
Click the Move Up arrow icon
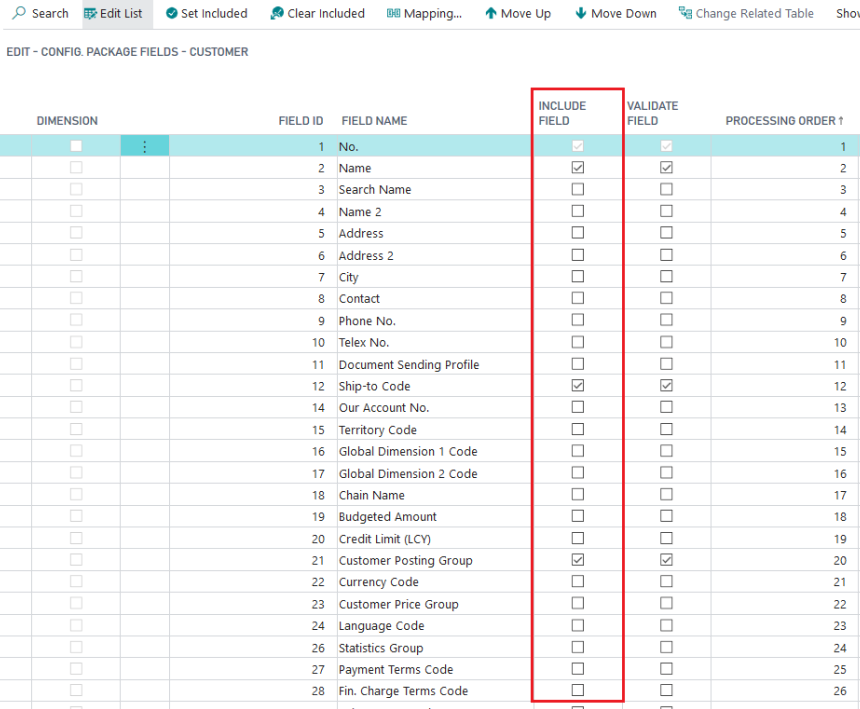[491, 13]
